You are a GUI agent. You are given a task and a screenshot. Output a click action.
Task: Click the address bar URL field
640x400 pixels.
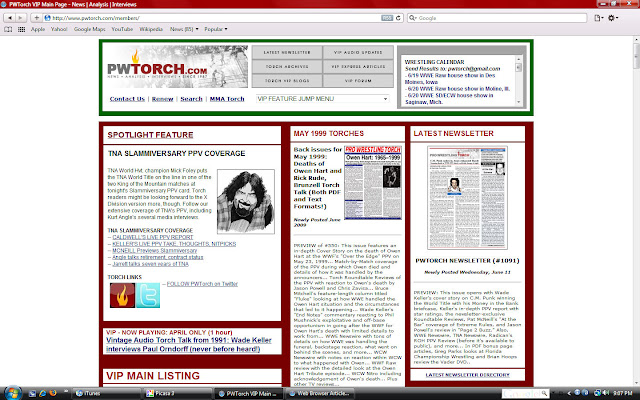click(x=216, y=18)
